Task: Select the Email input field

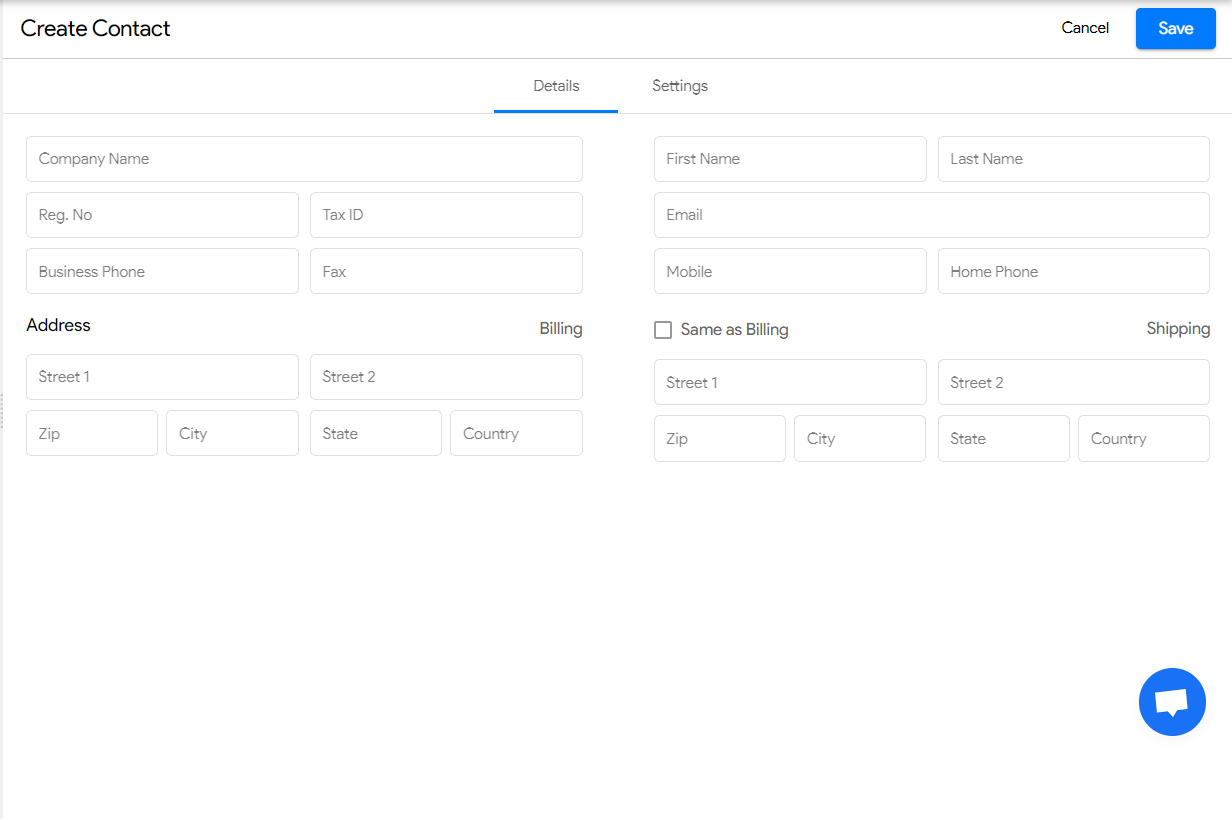Action: point(932,215)
